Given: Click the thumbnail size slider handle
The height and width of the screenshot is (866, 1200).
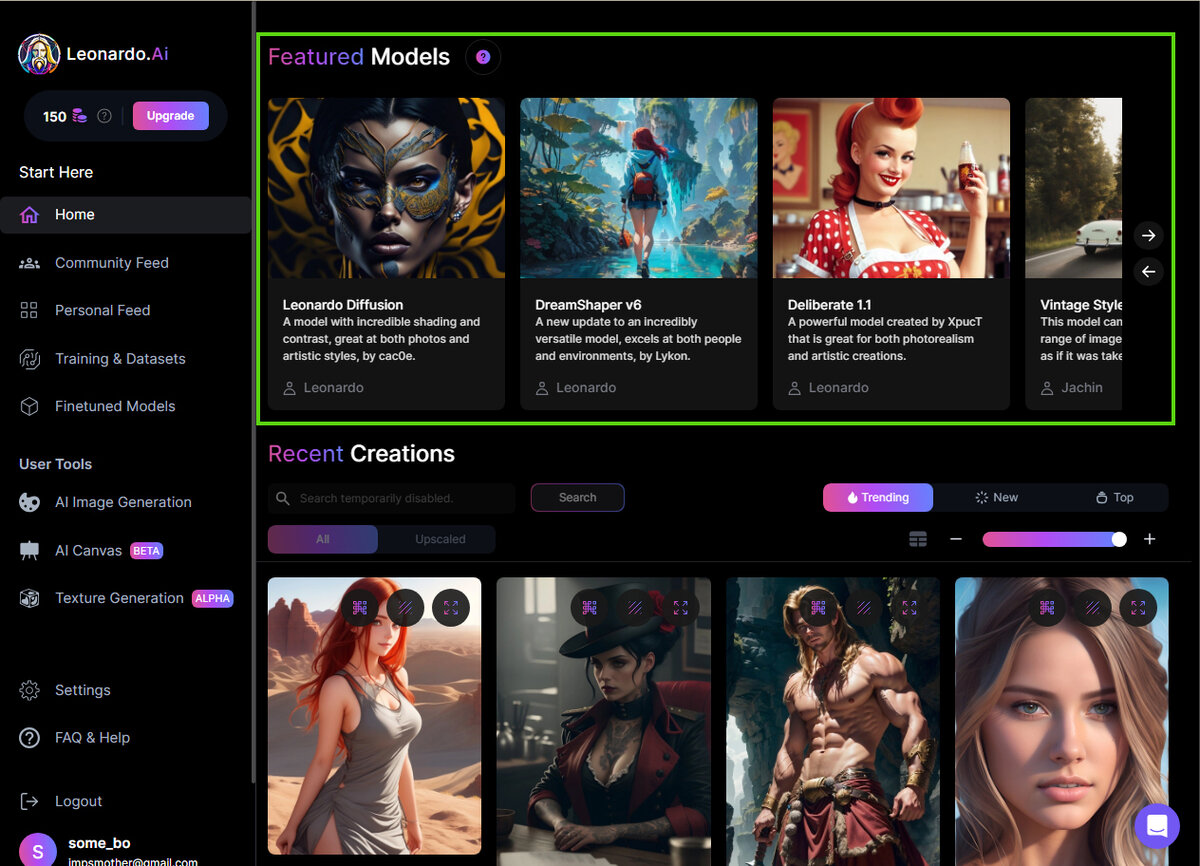Looking at the screenshot, I should (1119, 540).
